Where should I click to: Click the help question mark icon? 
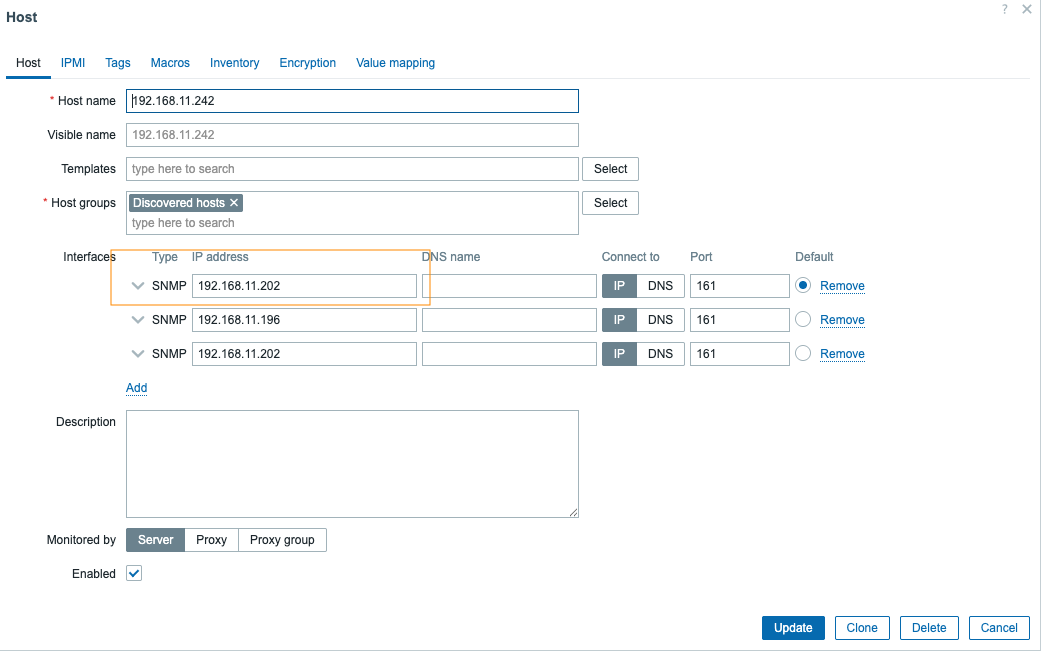coord(1005,9)
